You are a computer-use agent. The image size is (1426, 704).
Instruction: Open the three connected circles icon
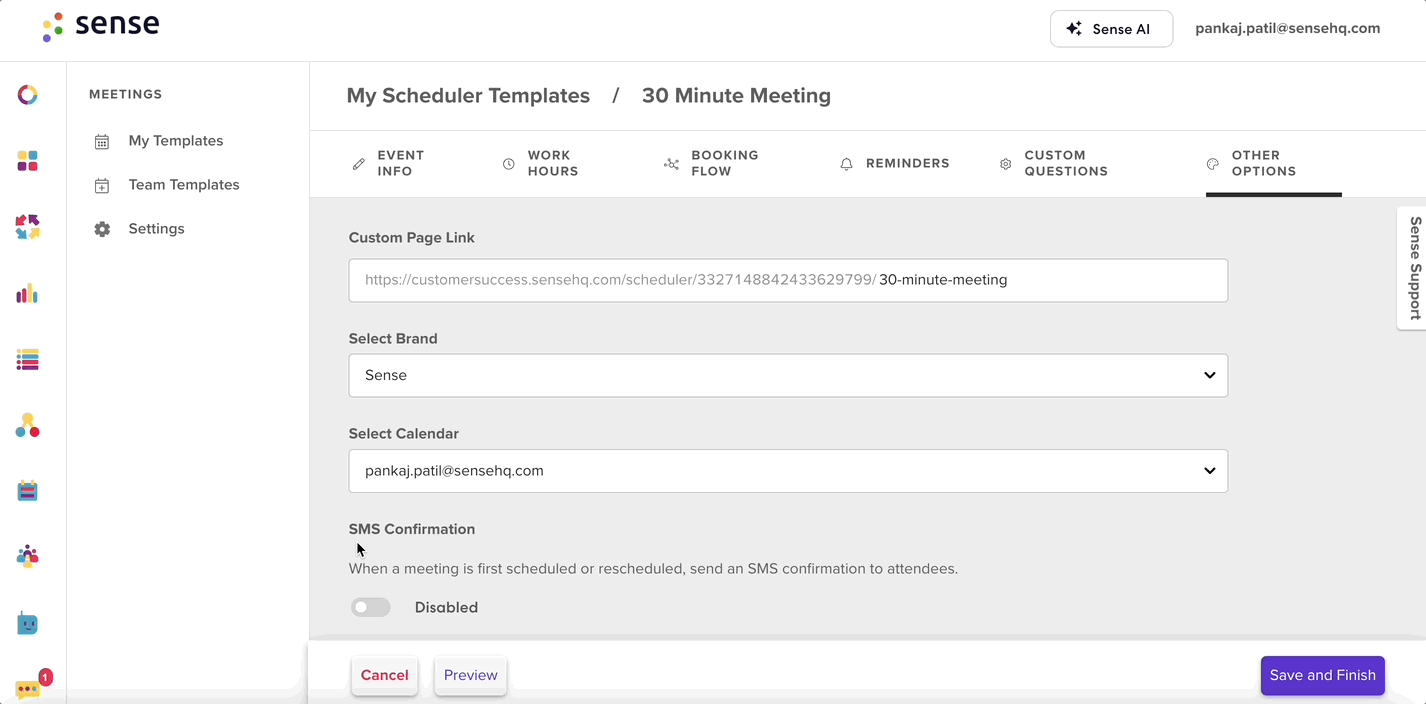pos(28,426)
